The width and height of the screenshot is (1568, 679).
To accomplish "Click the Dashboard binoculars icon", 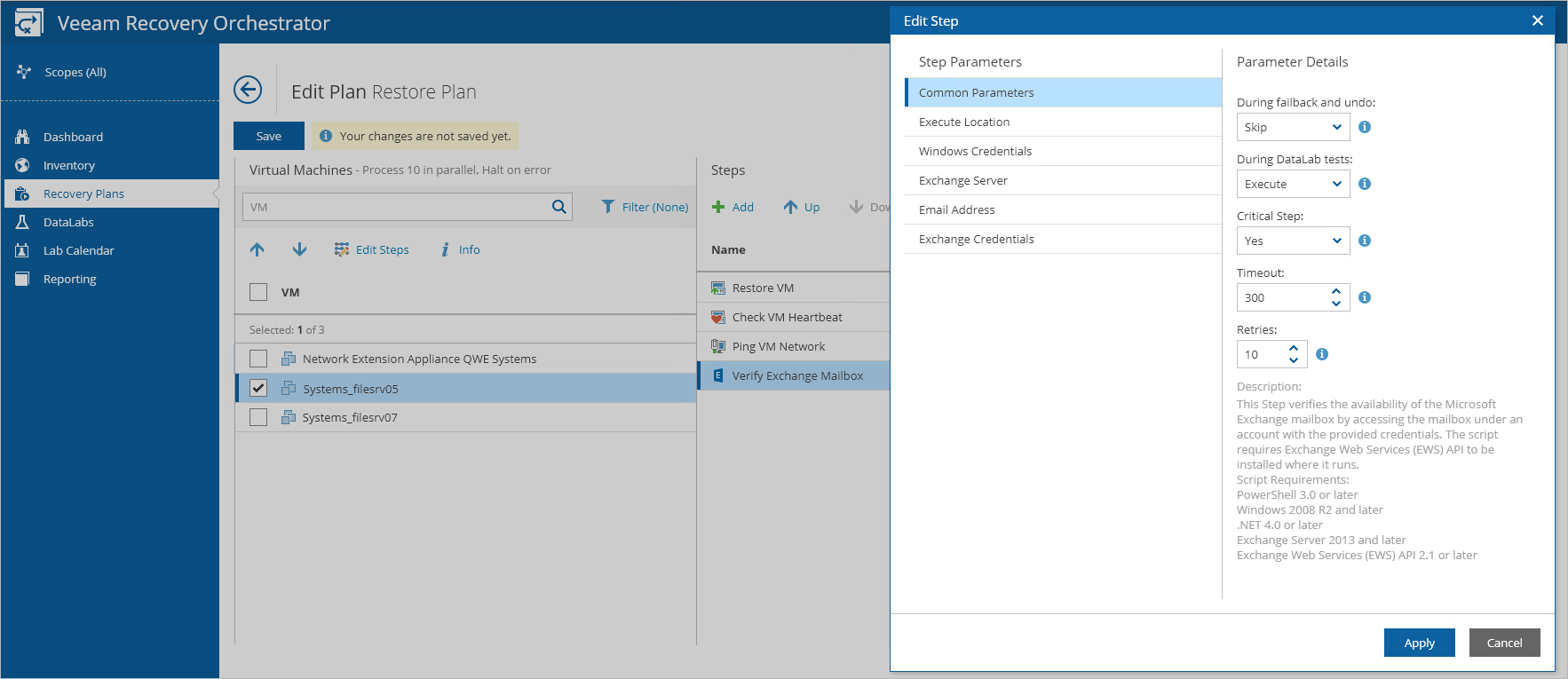I will [x=22, y=137].
